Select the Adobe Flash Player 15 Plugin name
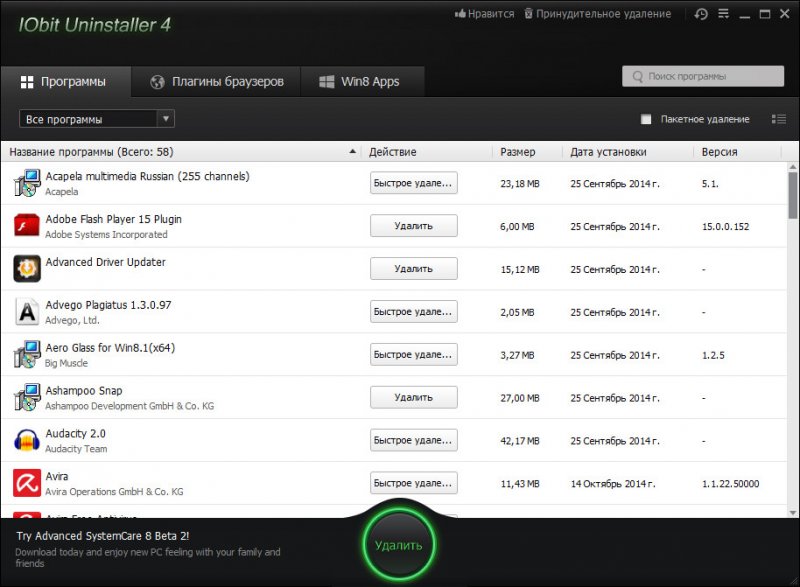Screen dimensions: 800x587 pyautogui.click(x=113, y=219)
